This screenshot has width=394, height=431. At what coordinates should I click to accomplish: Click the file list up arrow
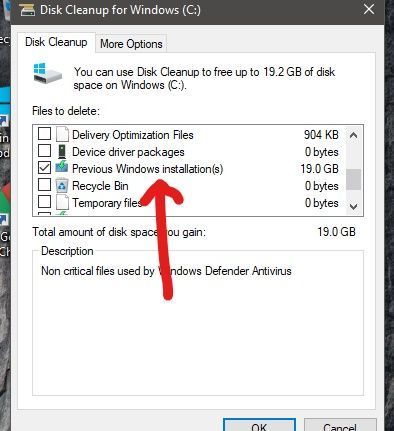click(x=353, y=135)
